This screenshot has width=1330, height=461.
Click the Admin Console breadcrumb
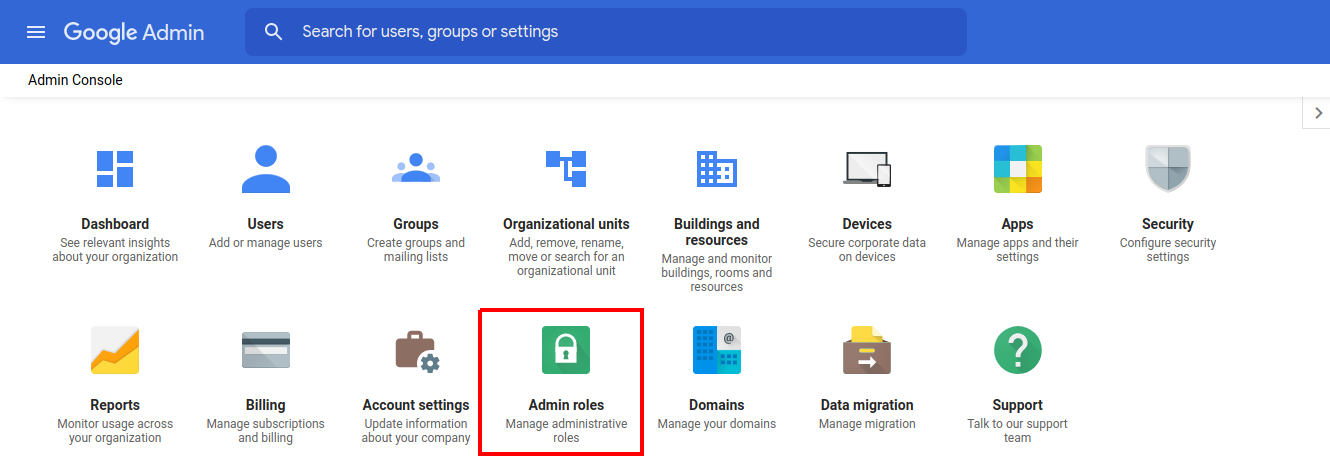click(75, 80)
